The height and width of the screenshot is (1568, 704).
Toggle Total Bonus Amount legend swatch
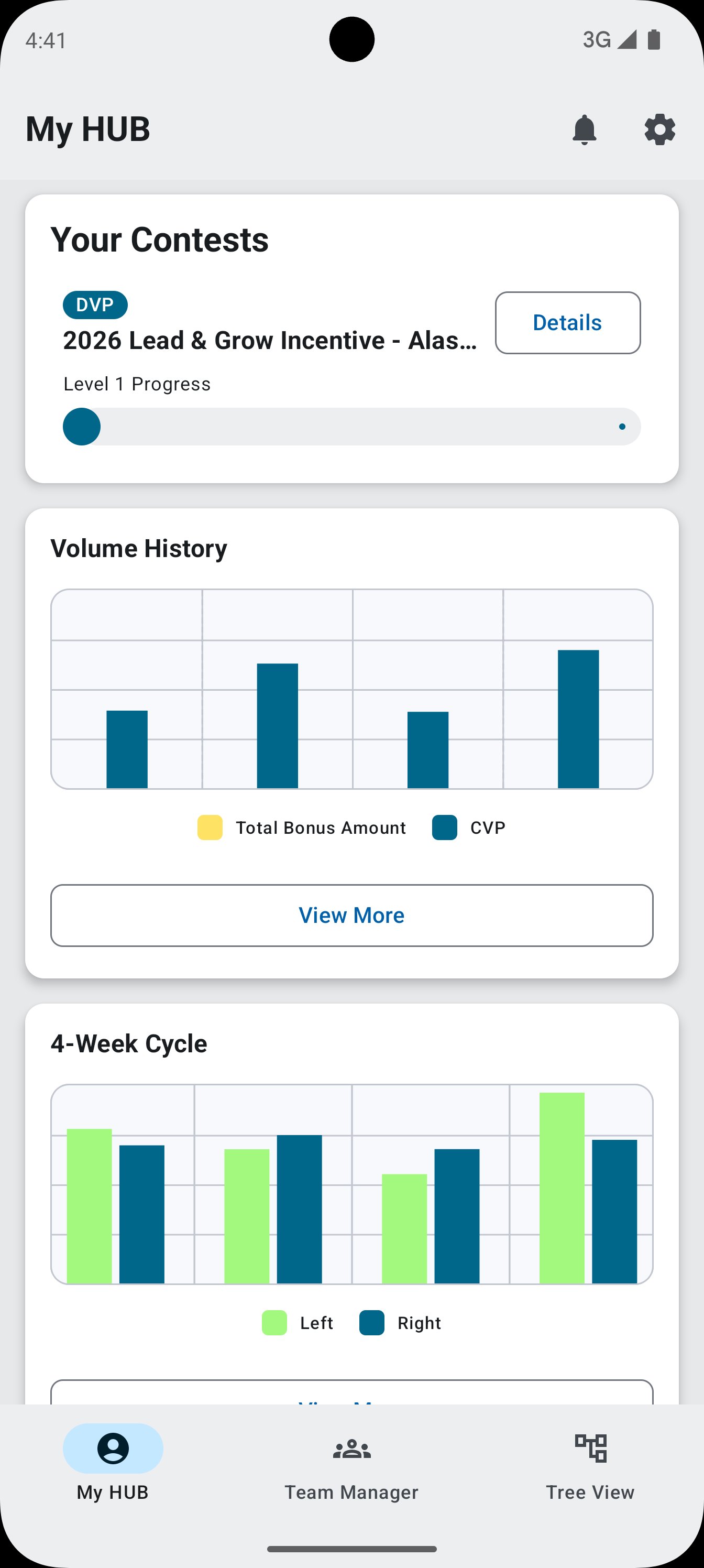point(210,828)
